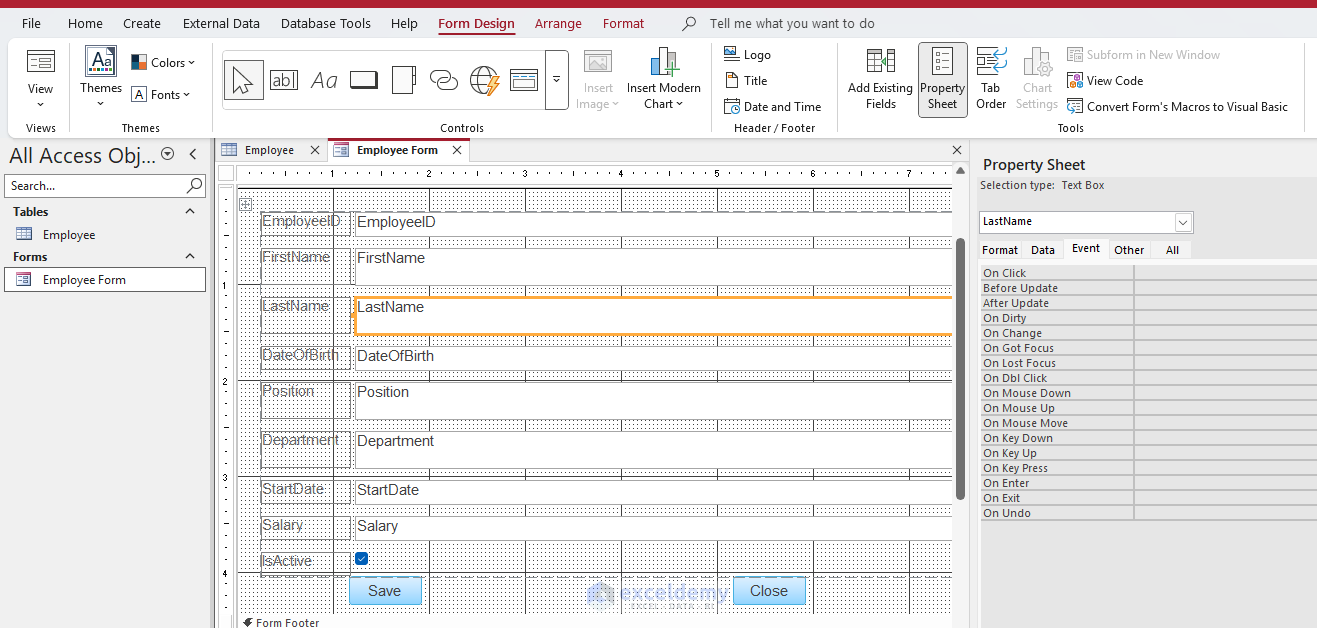Close the Employee Form tab
The height and width of the screenshot is (628, 1317).
coord(457,150)
